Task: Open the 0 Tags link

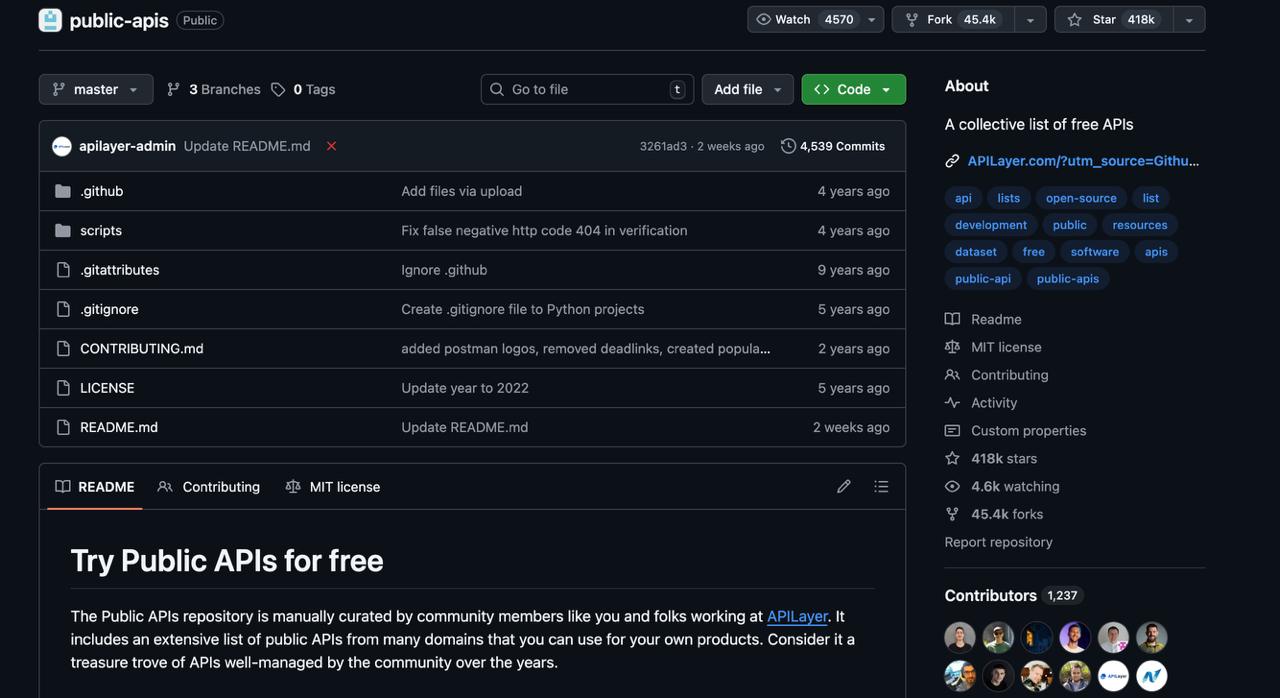Action: coord(303,89)
